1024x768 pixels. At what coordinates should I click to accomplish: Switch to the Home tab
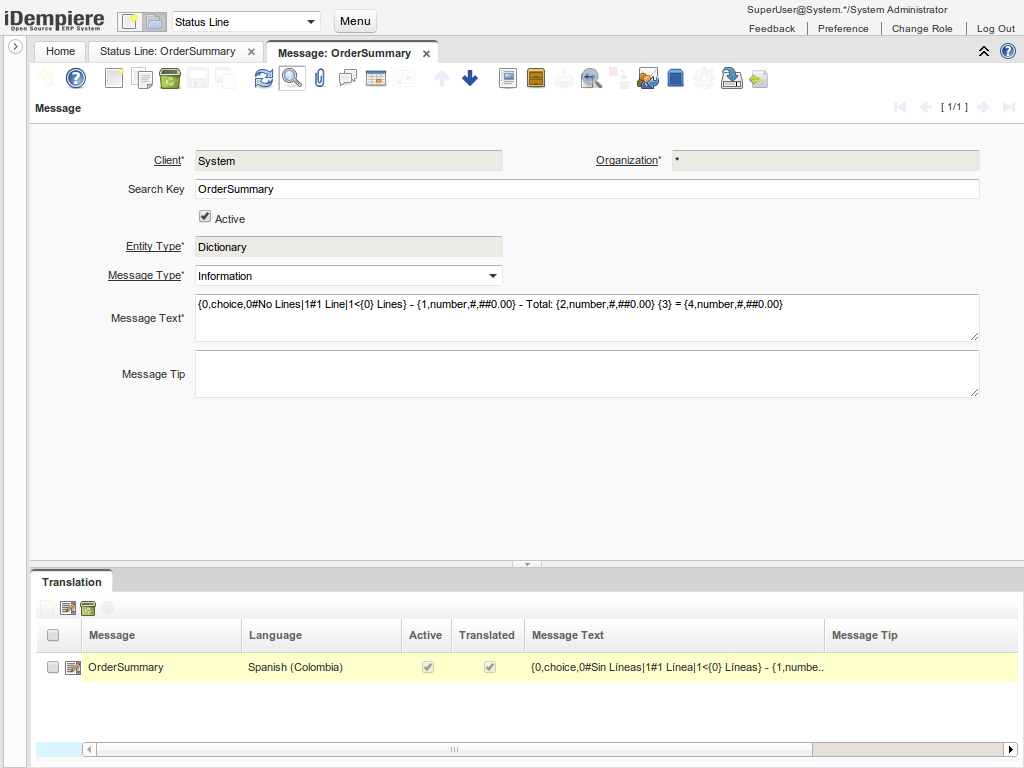(60, 51)
